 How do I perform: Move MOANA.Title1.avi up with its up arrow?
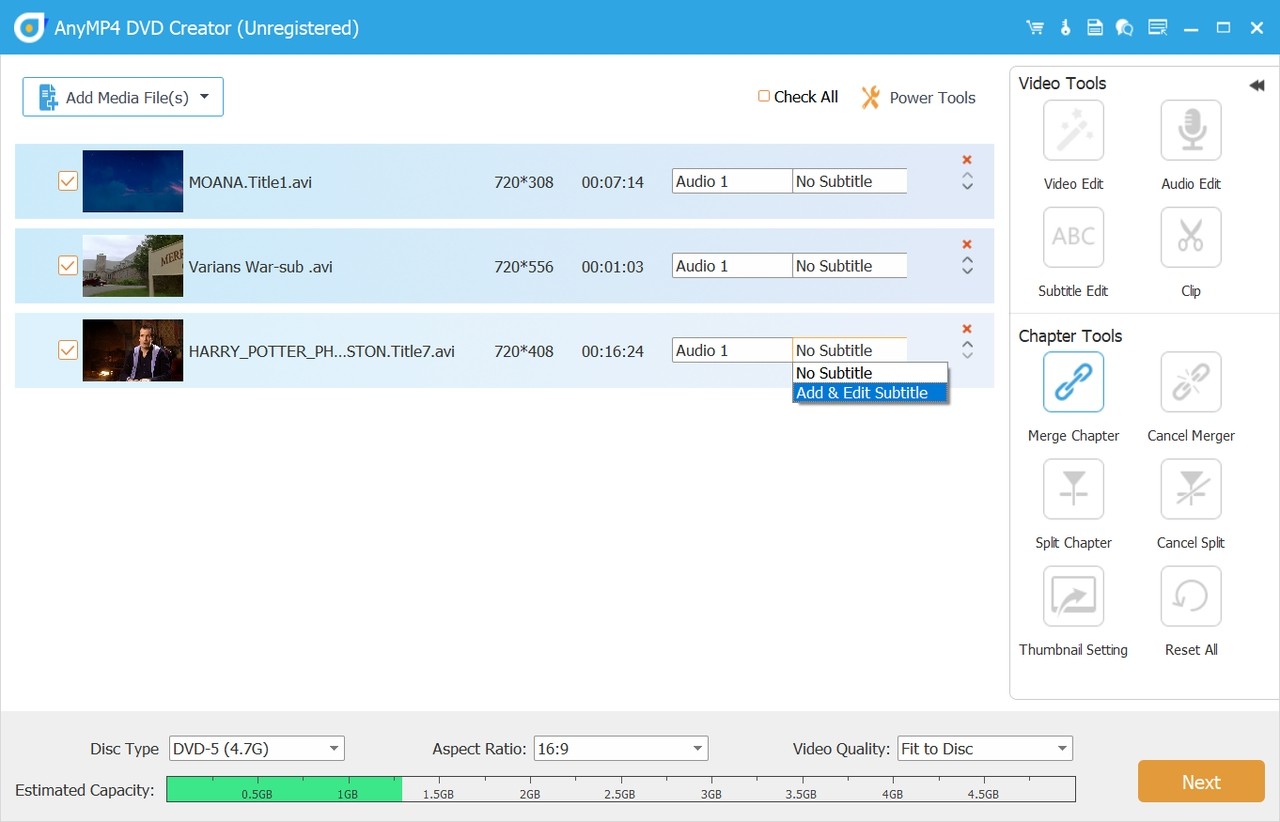tap(967, 176)
